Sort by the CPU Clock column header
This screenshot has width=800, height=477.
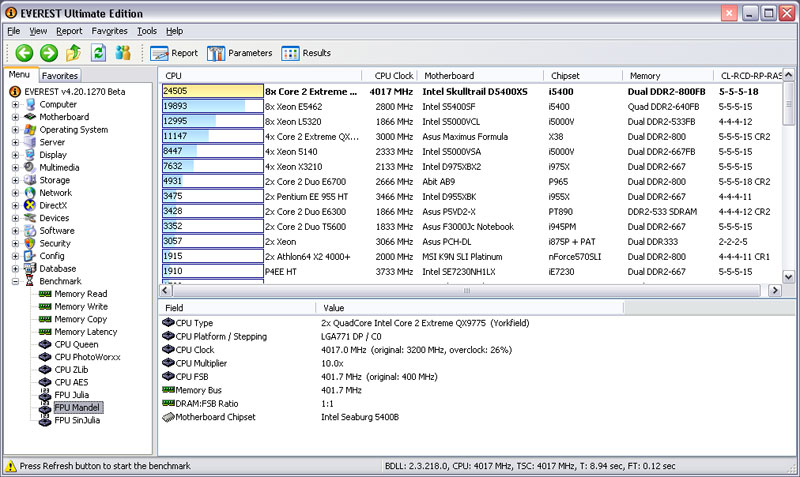(x=394, y=75)
